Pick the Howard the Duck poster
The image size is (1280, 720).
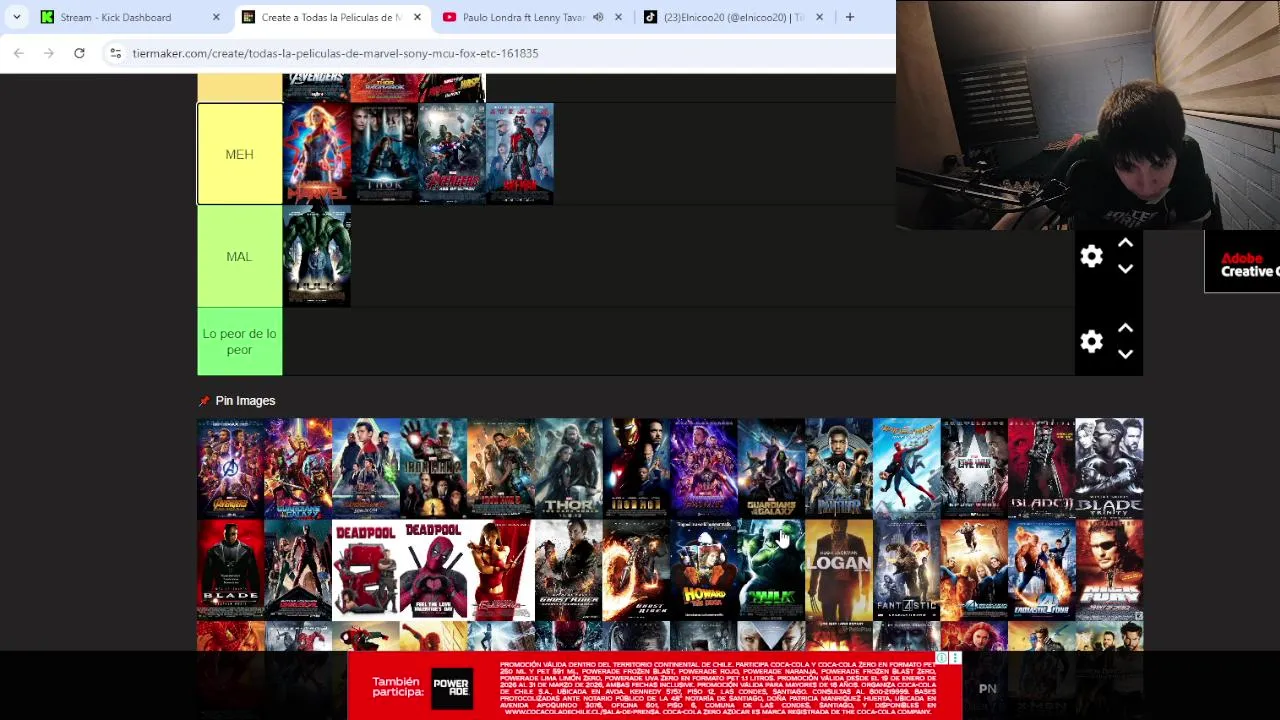click(703, 569)
